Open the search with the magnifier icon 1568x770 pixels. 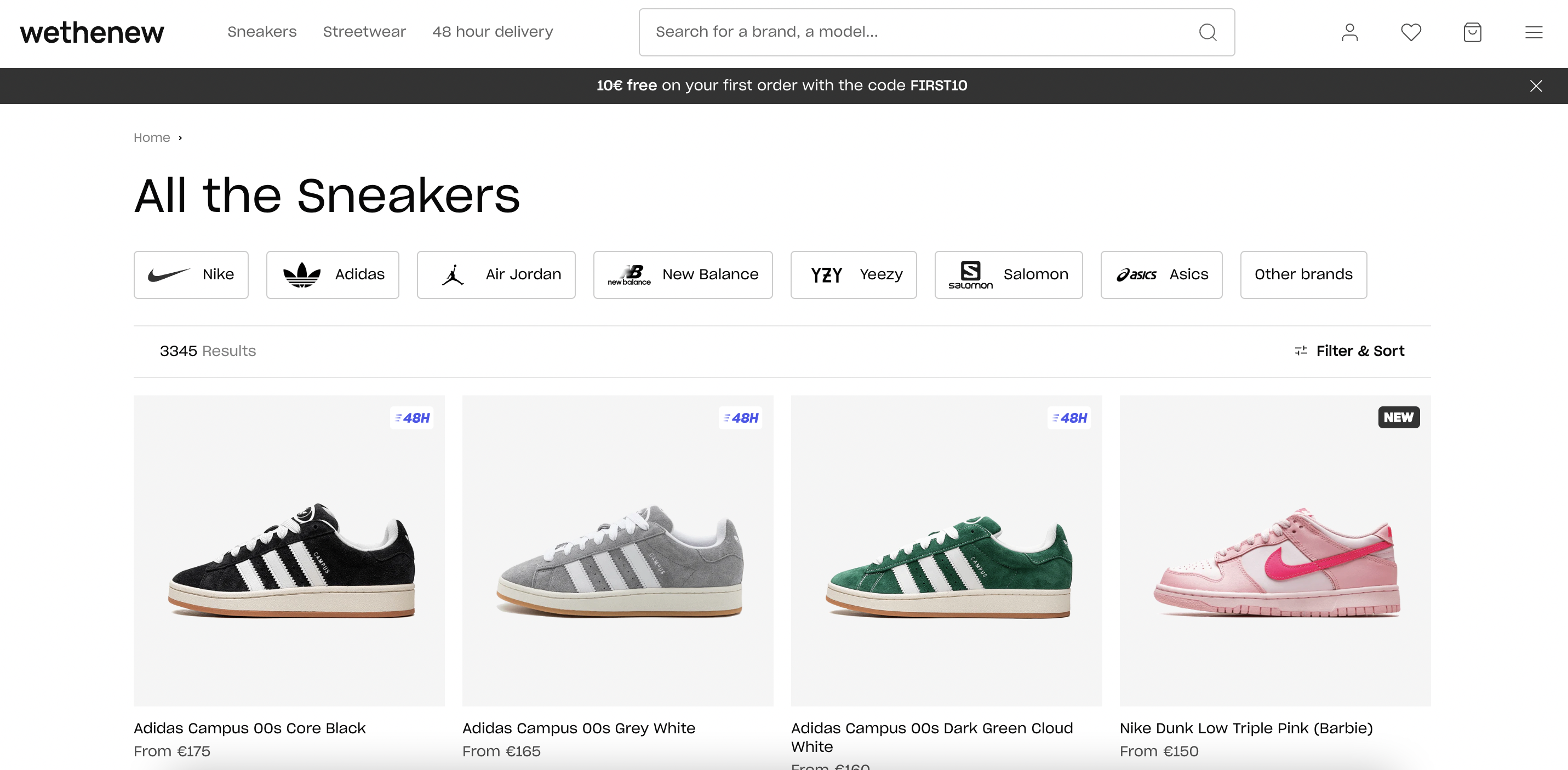tap(1208, 32)
